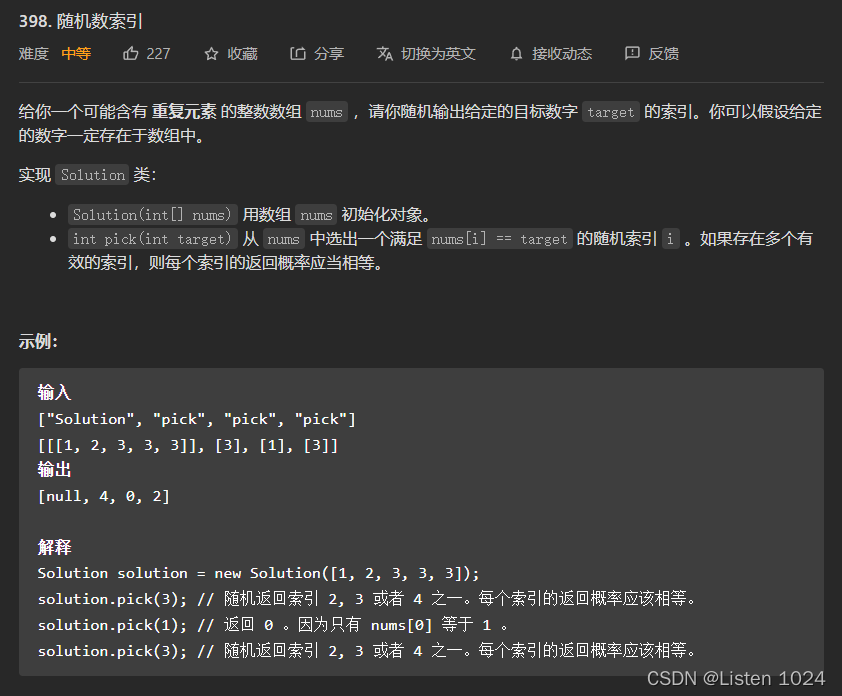The width and height of the screenshot is (842, 696).
Task: Click the 输入 heading in example
Action: [x=54, y=393]
